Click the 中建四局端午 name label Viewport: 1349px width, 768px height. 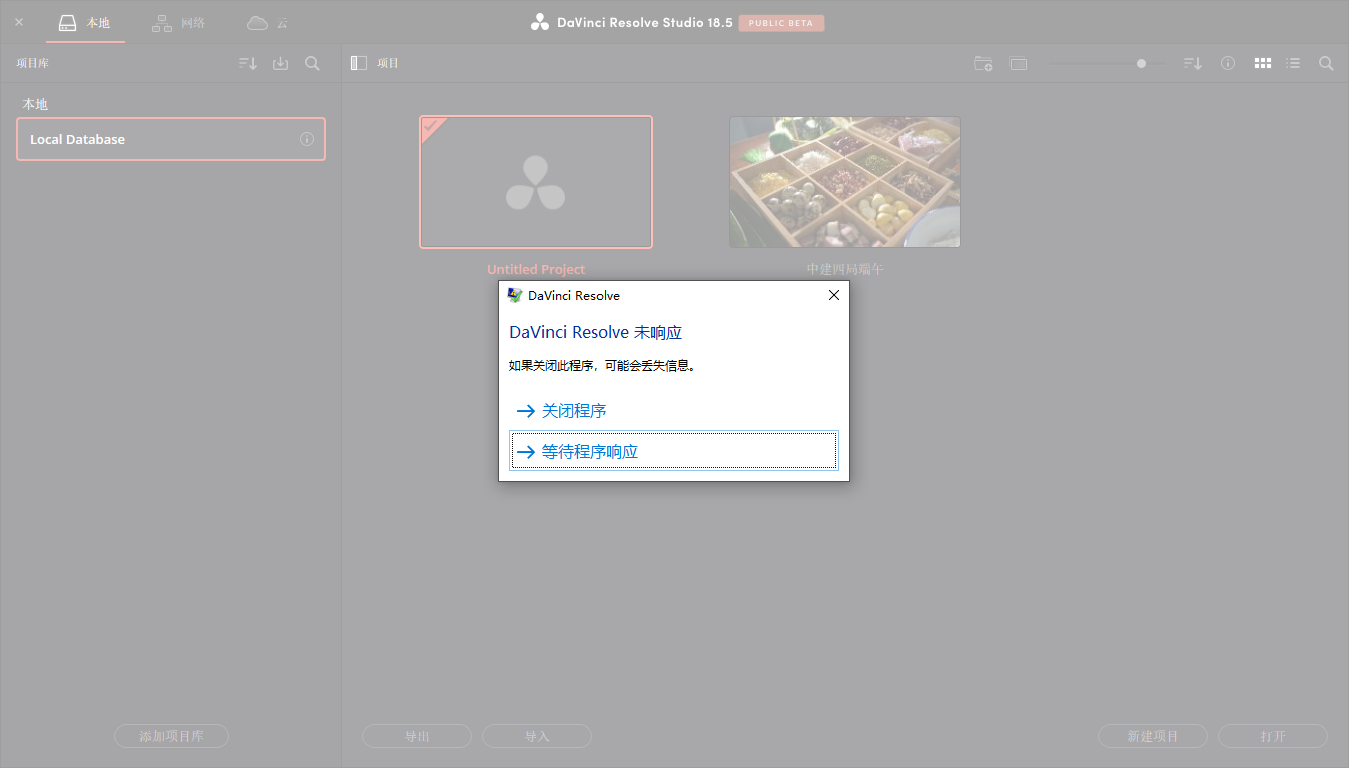[x=845, y=270]
